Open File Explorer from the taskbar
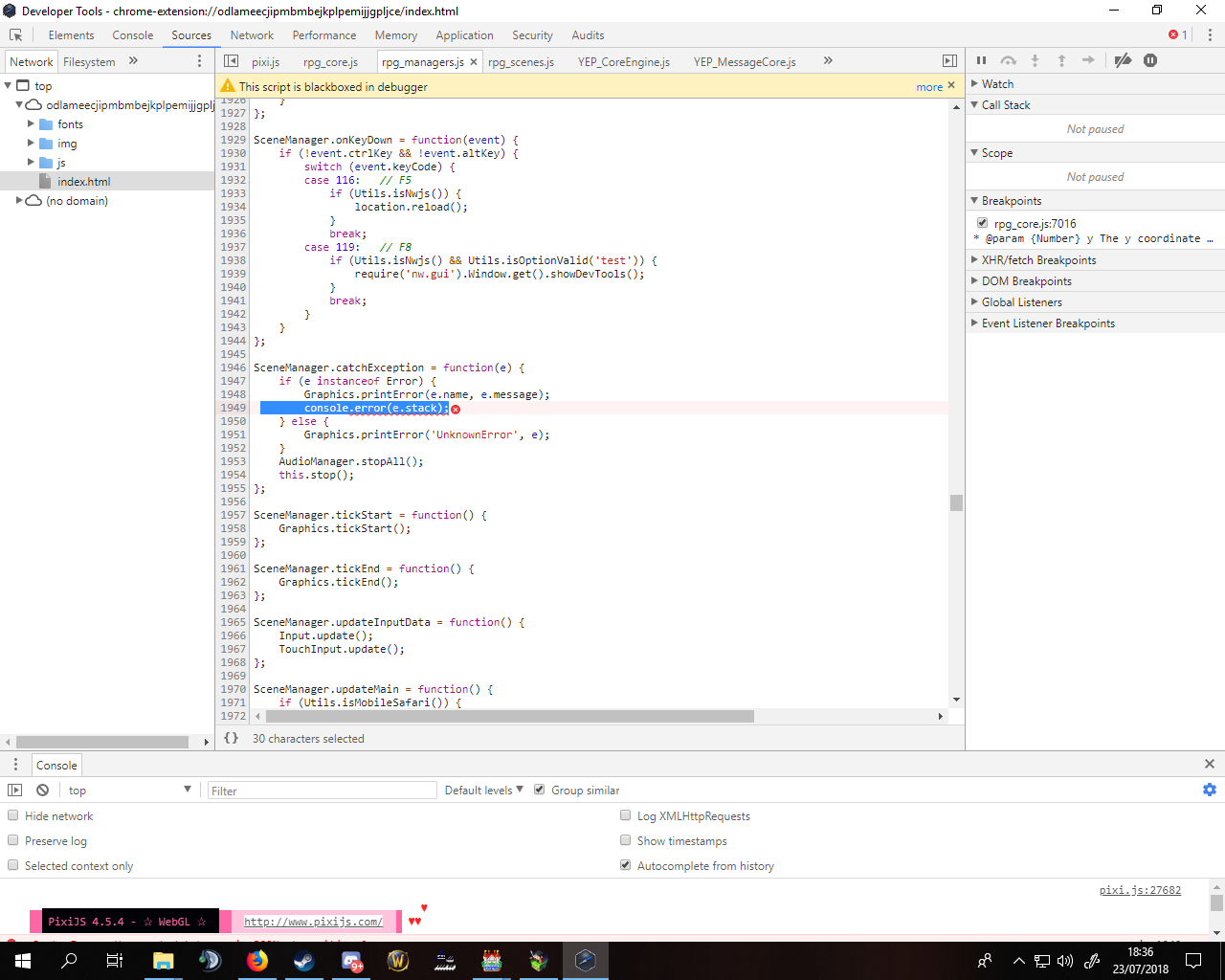The height and width of the screenshot is (980, 1225). (x=164, y=961)
